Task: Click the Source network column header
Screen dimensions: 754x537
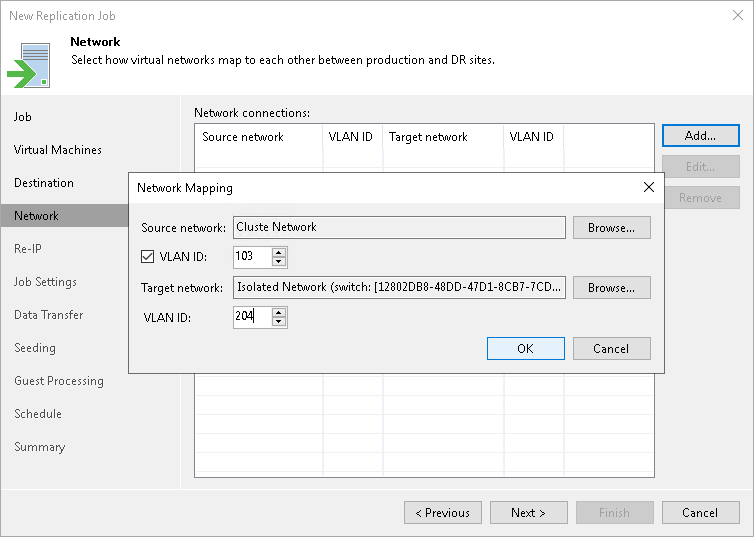Action: click(243, 137)
